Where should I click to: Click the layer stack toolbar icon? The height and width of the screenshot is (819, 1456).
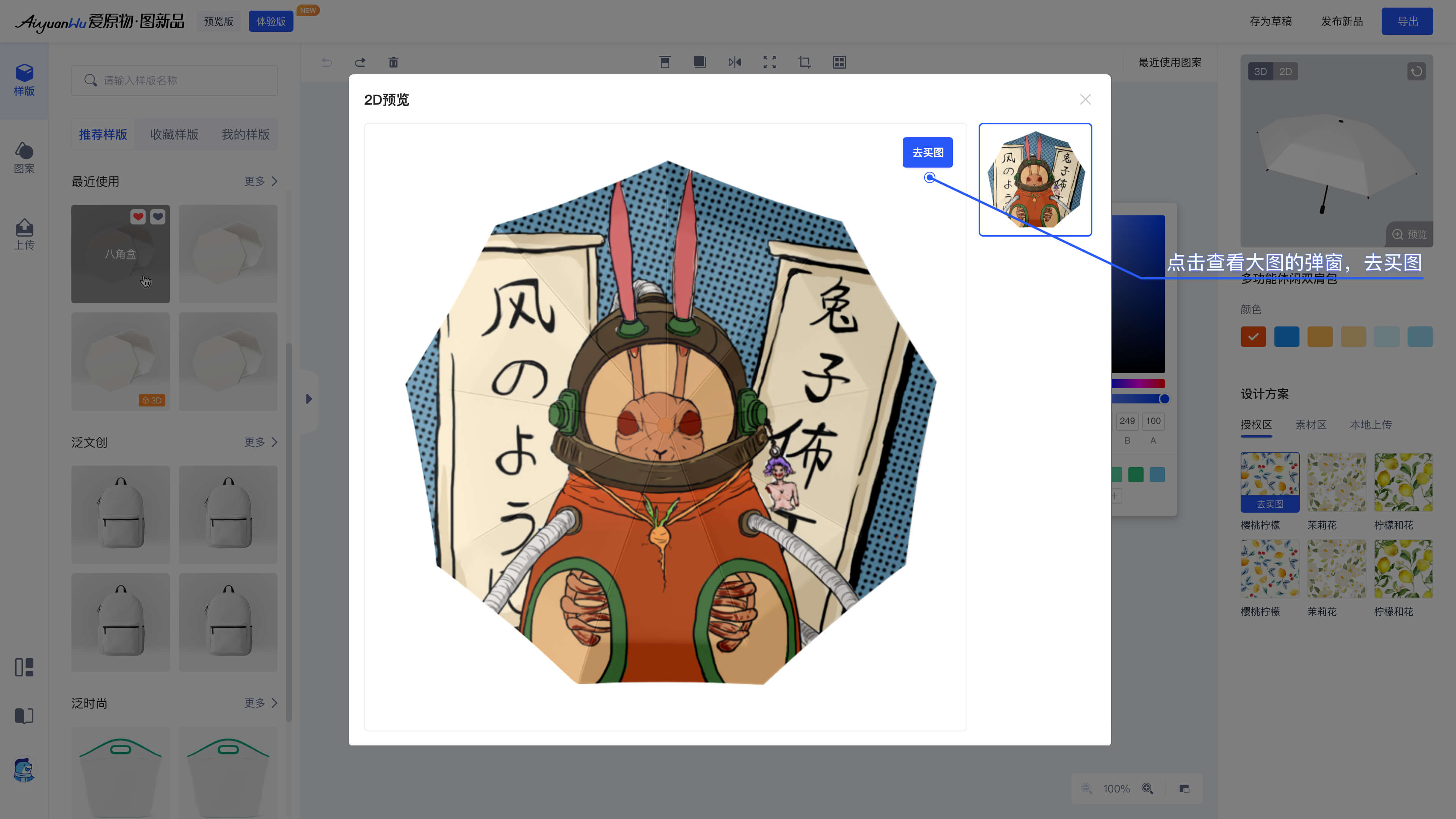coord(700,62)
